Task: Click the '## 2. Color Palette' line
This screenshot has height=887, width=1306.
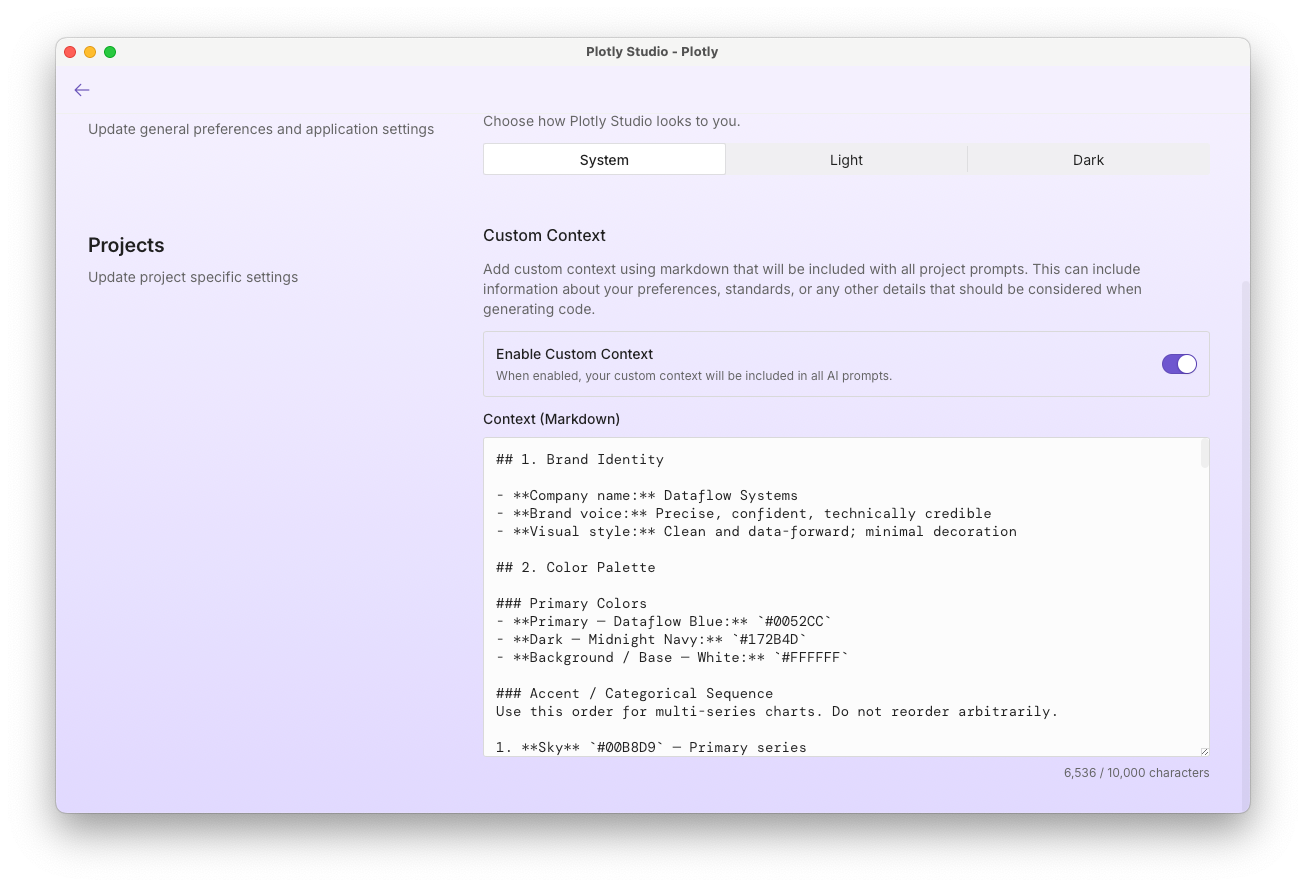Action: [x=576, y=568]
